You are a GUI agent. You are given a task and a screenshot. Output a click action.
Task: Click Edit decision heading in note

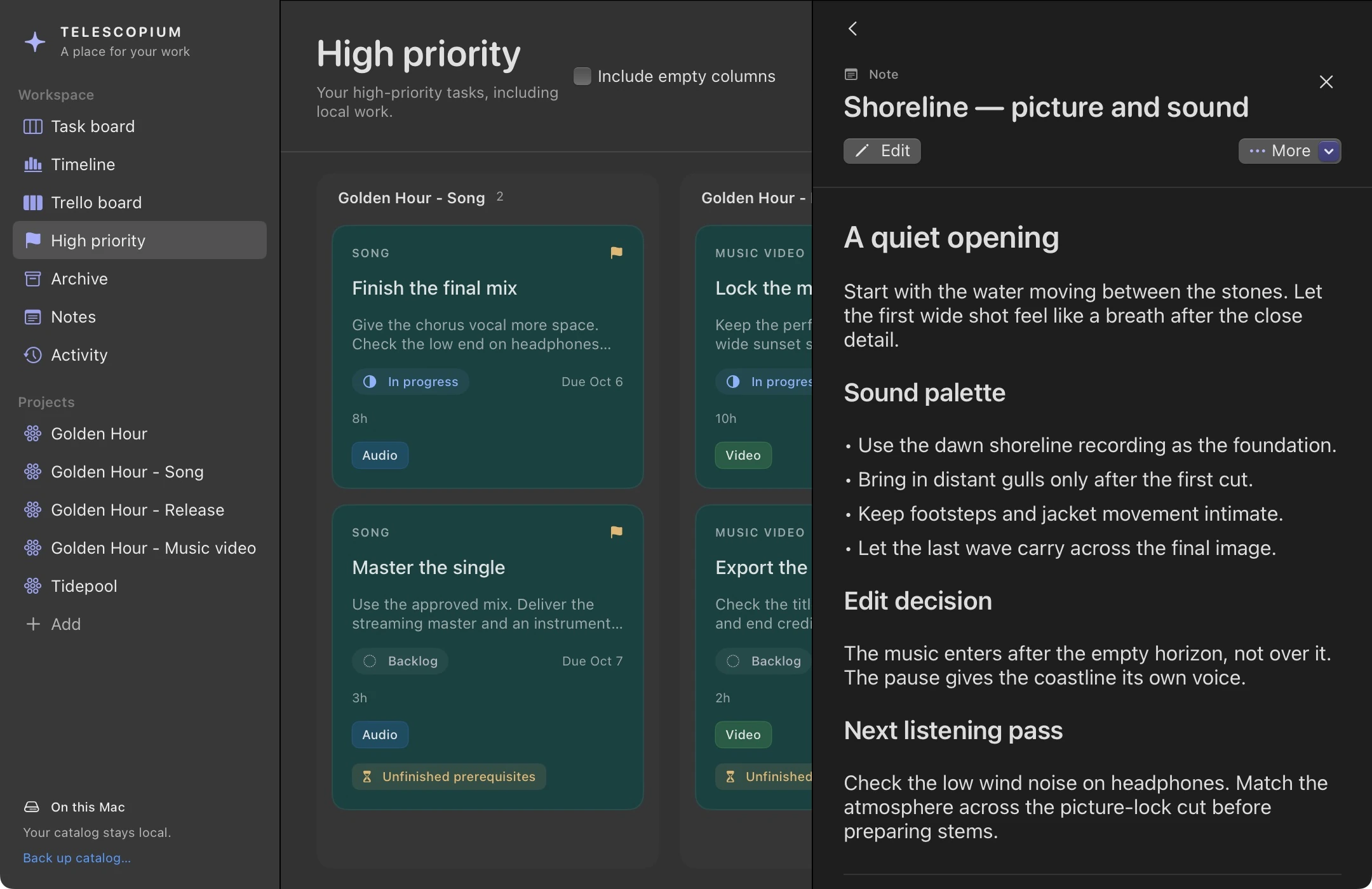point(918,601)
